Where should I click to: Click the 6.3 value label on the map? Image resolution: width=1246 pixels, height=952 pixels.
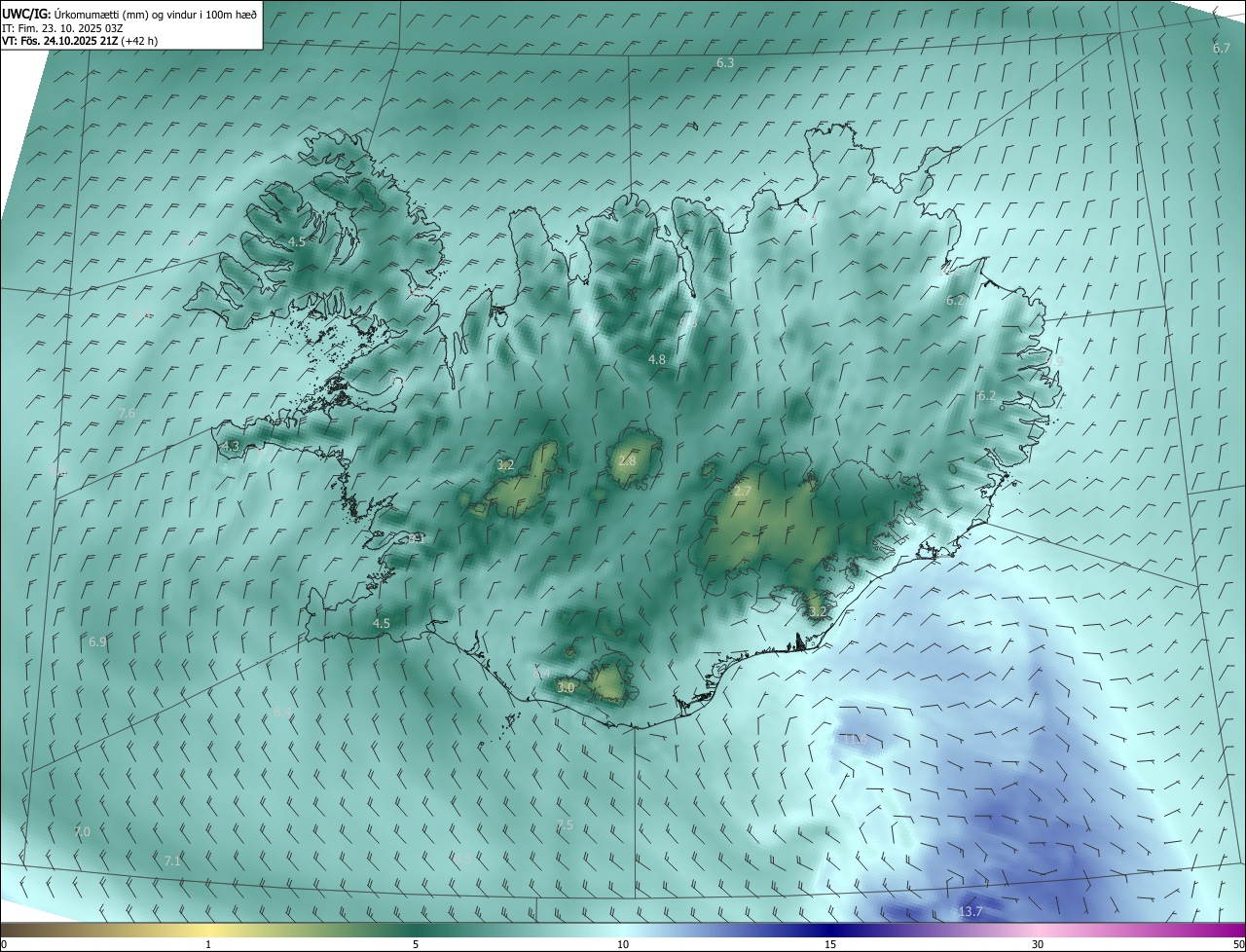pyautogui.click(x=725, y=62)
